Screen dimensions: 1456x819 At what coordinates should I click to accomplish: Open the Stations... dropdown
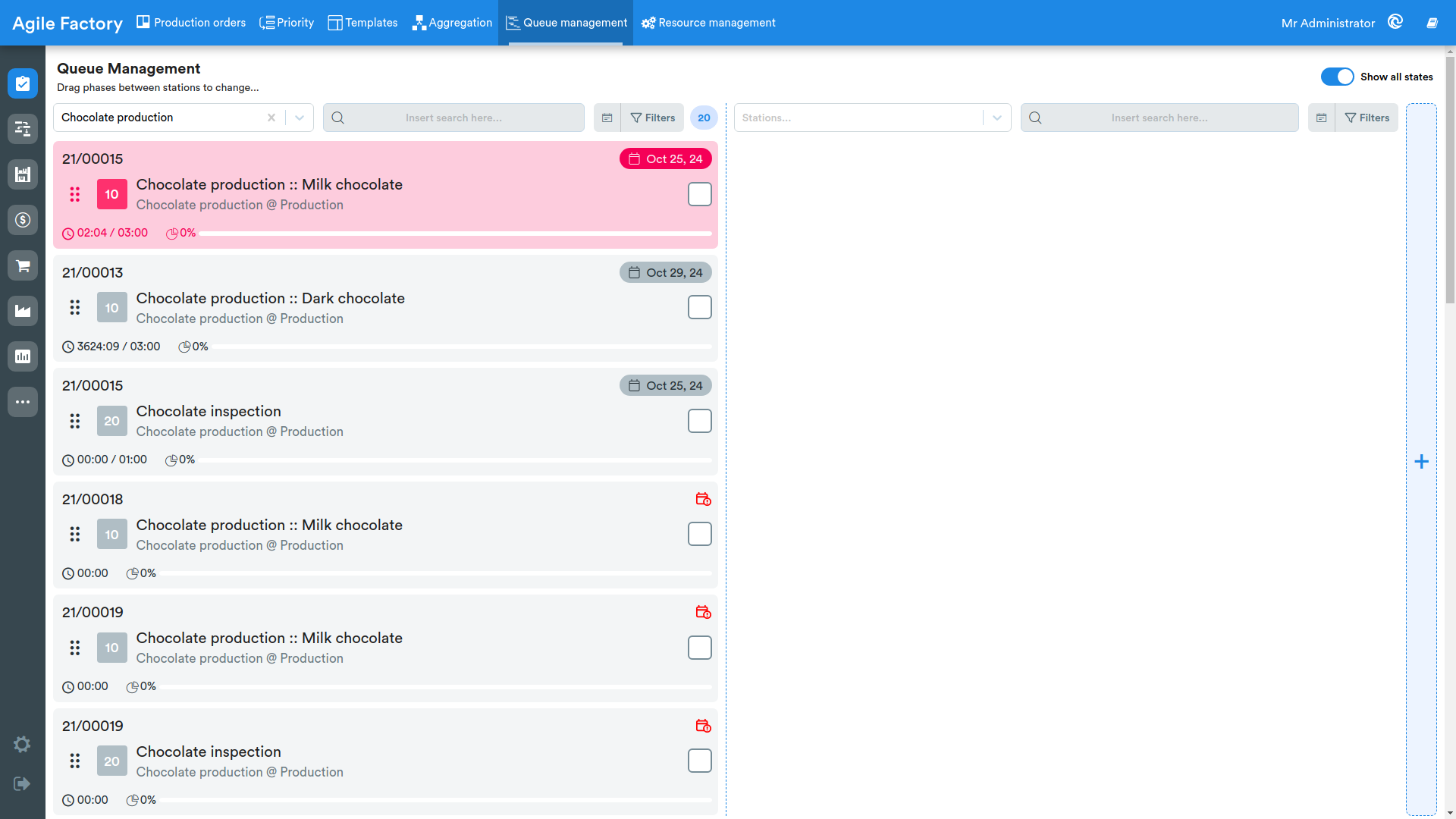tap(872, 118)
